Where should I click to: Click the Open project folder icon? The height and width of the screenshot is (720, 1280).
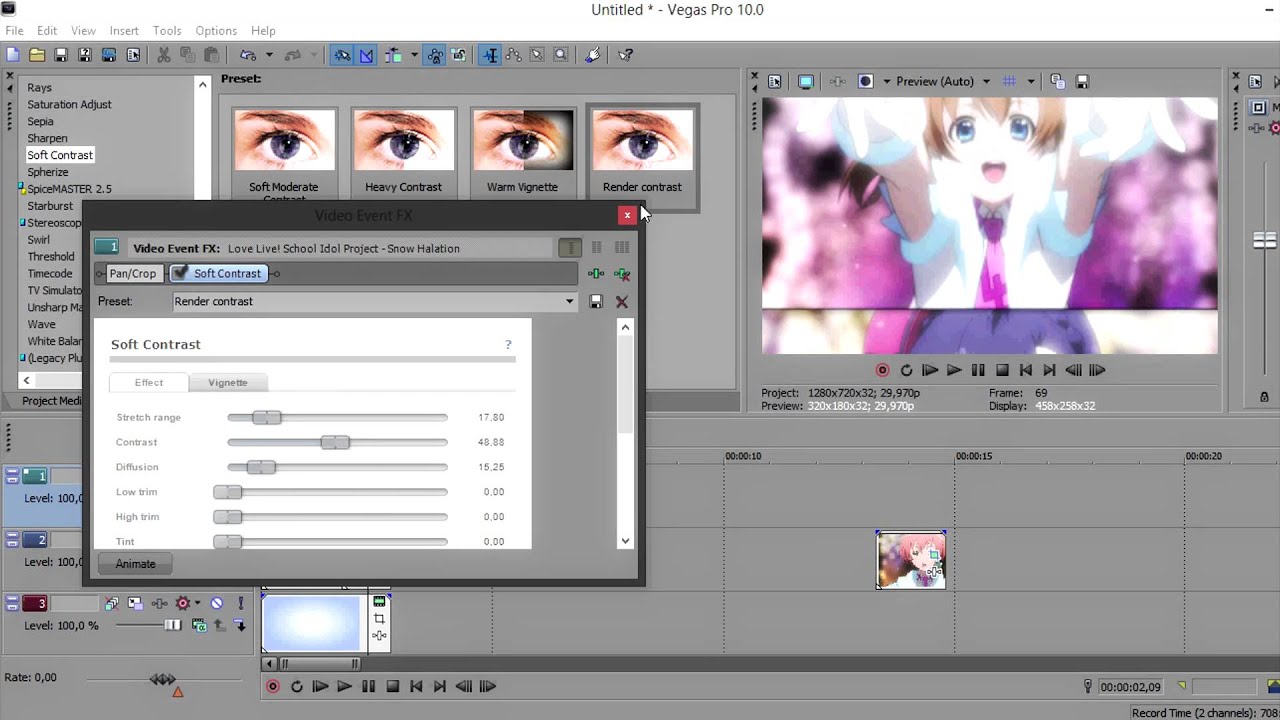(37, 55)
